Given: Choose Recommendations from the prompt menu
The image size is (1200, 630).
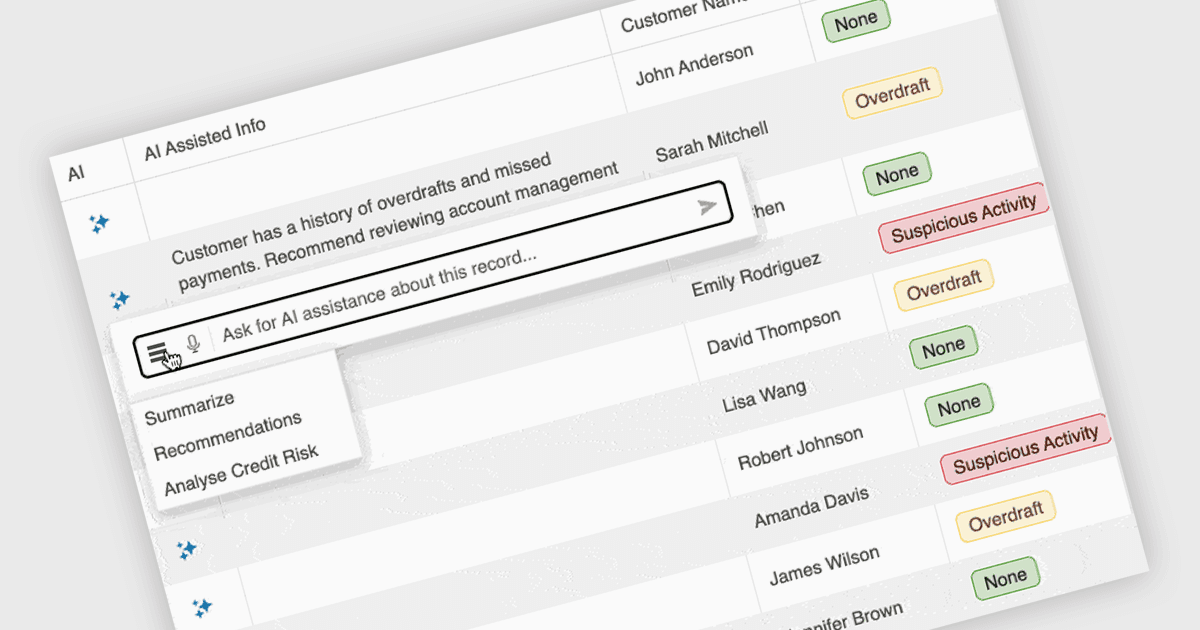Looking at the screenshot, I should (227, 436).
